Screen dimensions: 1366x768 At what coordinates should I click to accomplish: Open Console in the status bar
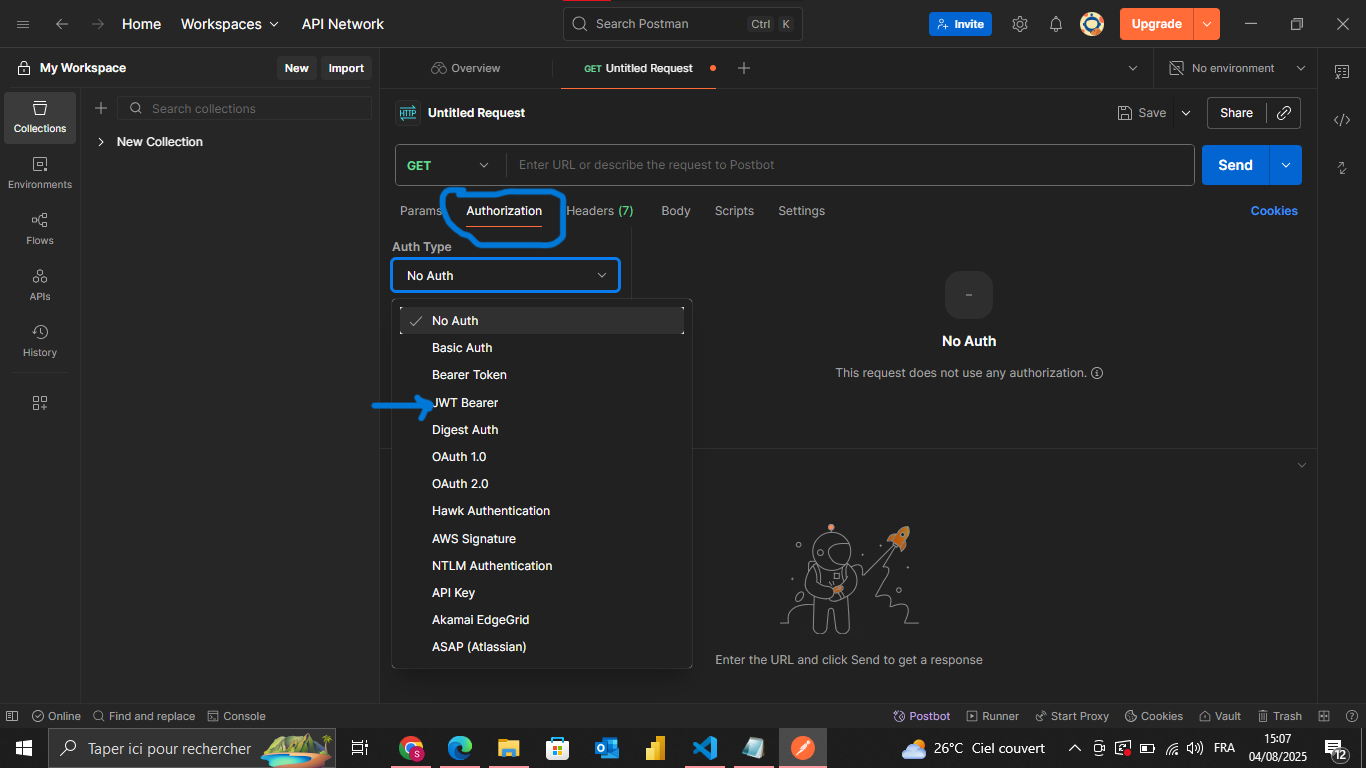click(236, 716)
